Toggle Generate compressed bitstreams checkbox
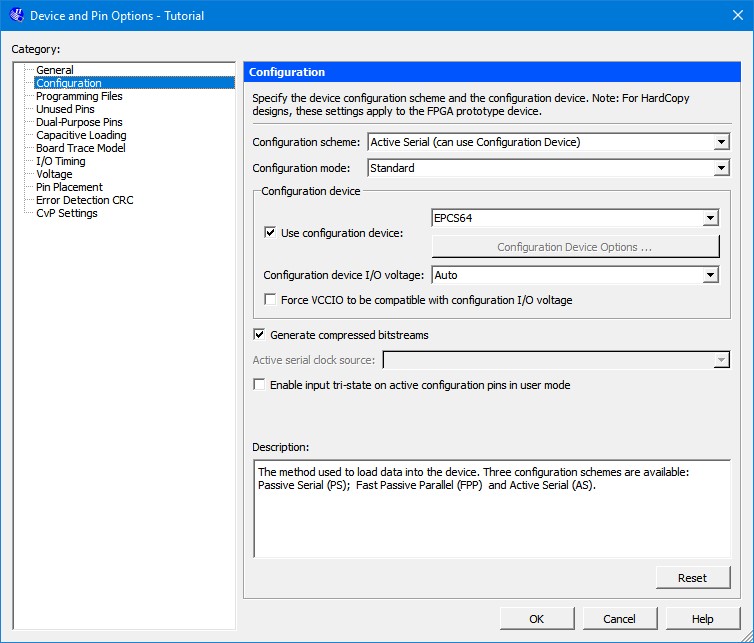The height and width of the screenshot is (643, 754). pos(260,335)
